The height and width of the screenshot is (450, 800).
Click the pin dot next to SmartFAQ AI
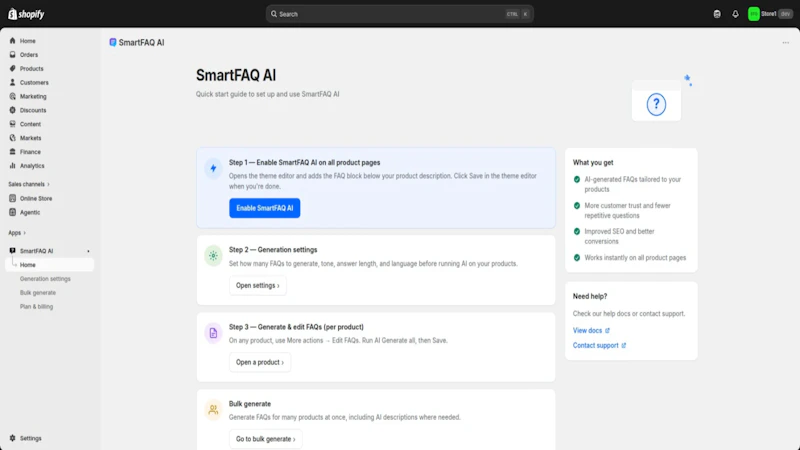pos(88,251)
